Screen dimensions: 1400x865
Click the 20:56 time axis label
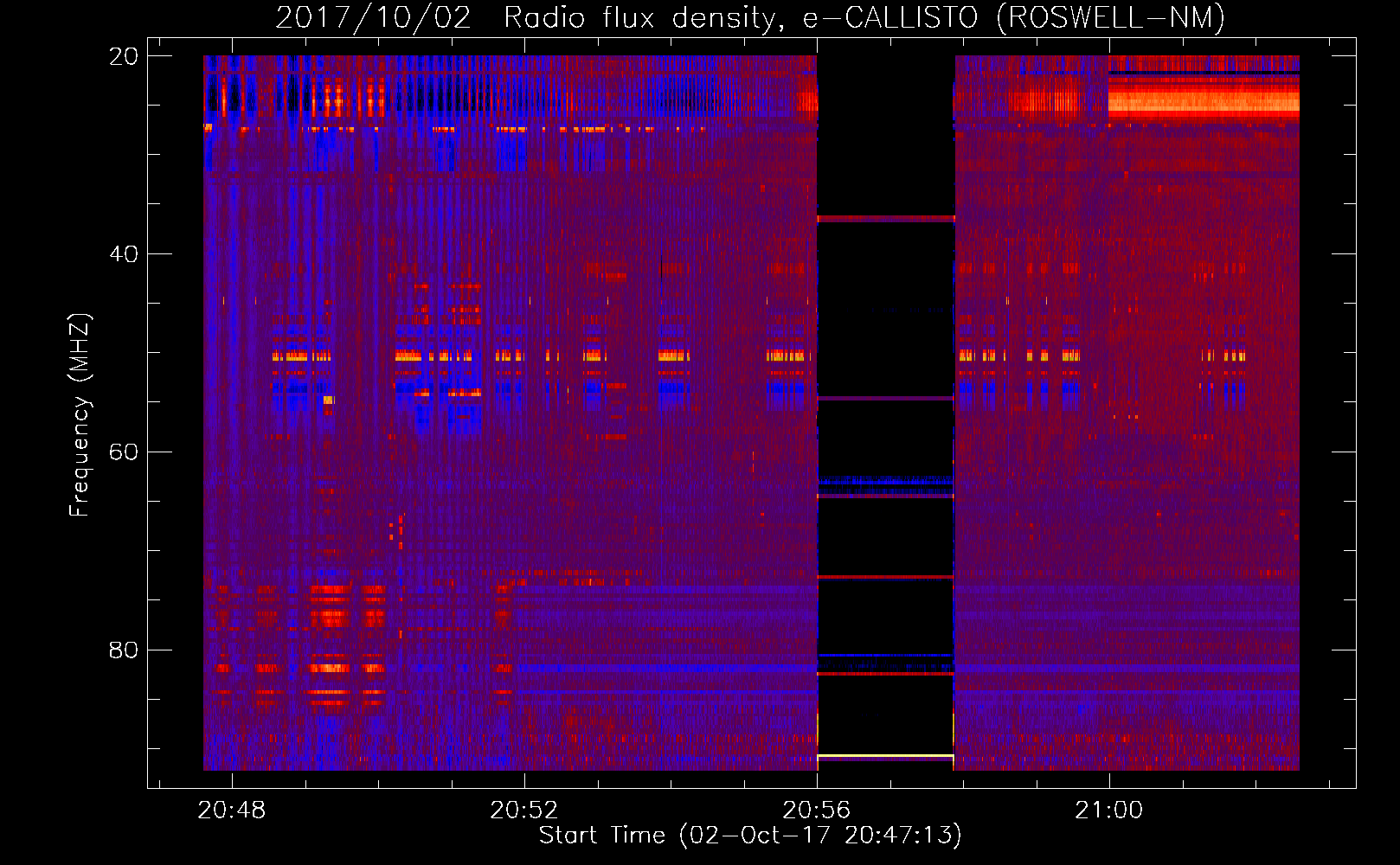click(x=817, y=811)
